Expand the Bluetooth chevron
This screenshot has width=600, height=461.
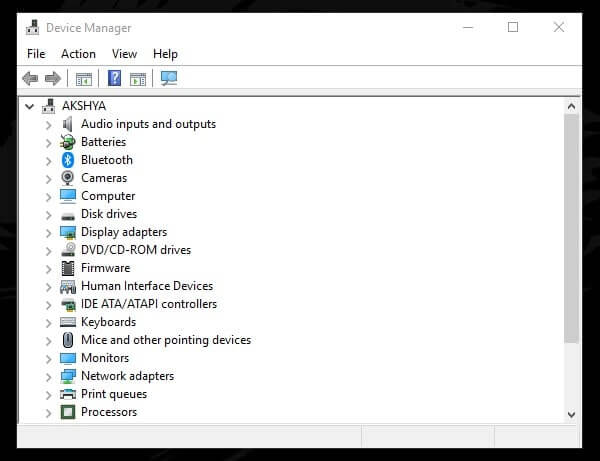click(49, 161)
